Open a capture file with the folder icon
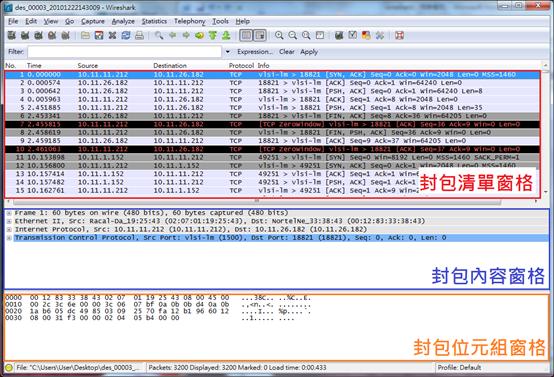The image size is (554, 377). pyautogui.click(x=85, y=35)
